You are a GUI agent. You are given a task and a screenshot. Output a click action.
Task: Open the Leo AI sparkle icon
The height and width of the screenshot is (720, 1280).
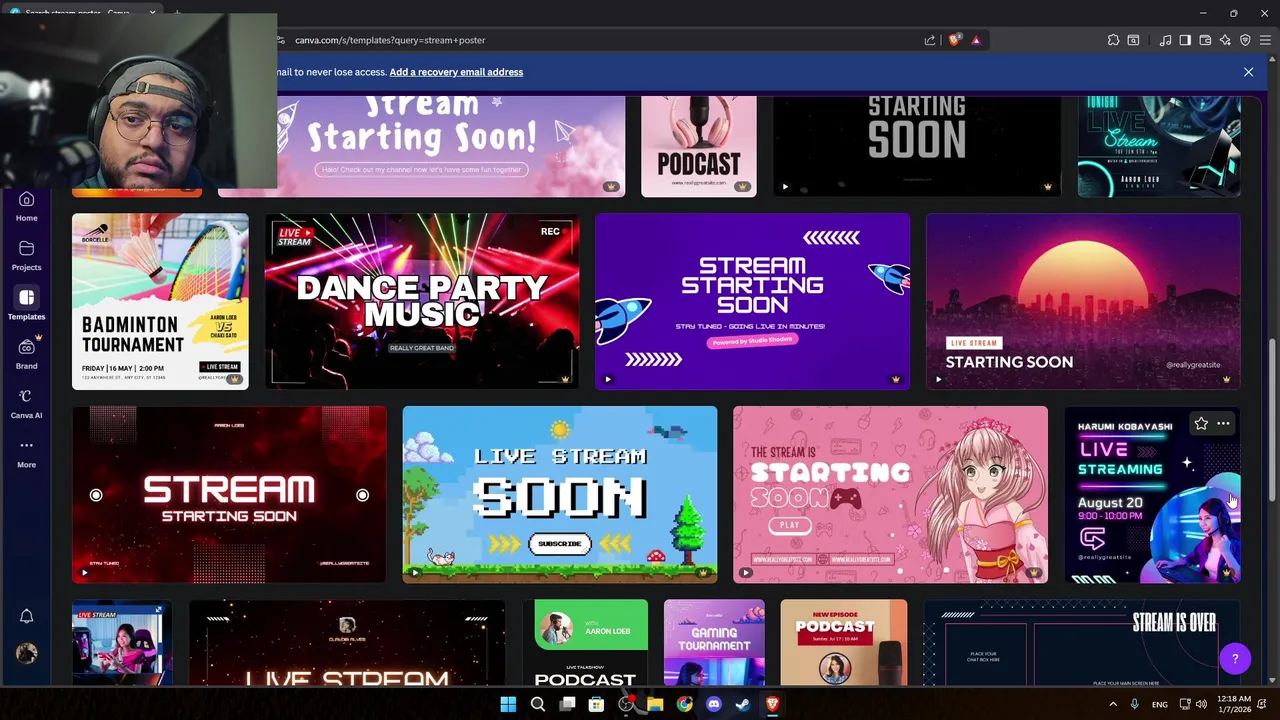1225,40
